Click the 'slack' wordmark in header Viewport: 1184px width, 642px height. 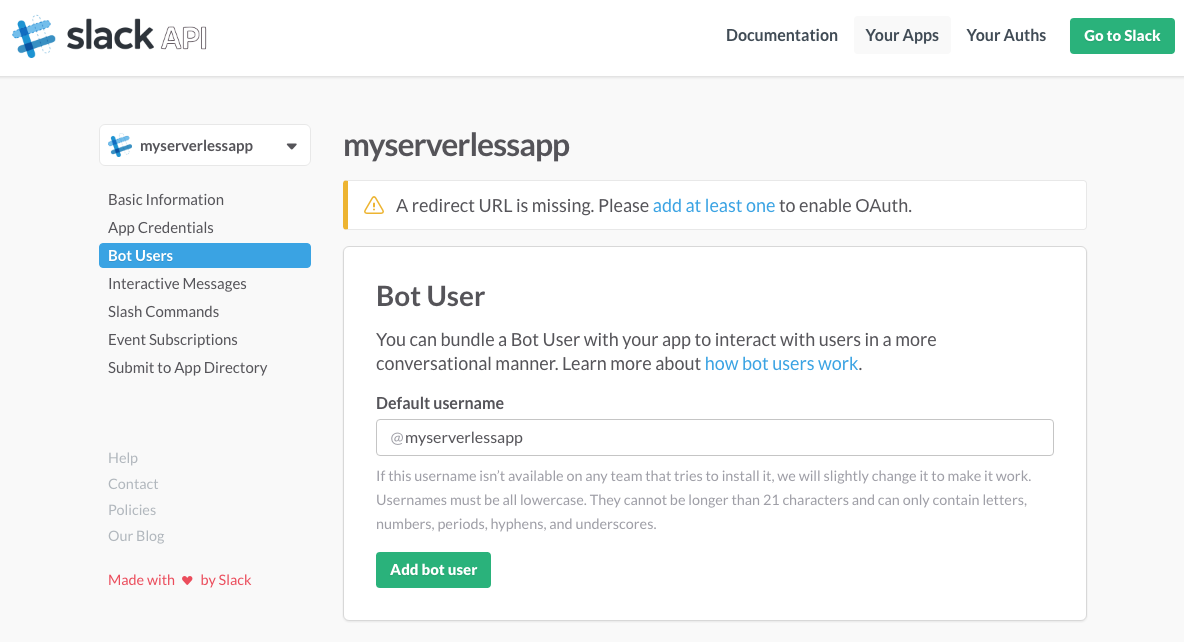[x=110, y=35]
